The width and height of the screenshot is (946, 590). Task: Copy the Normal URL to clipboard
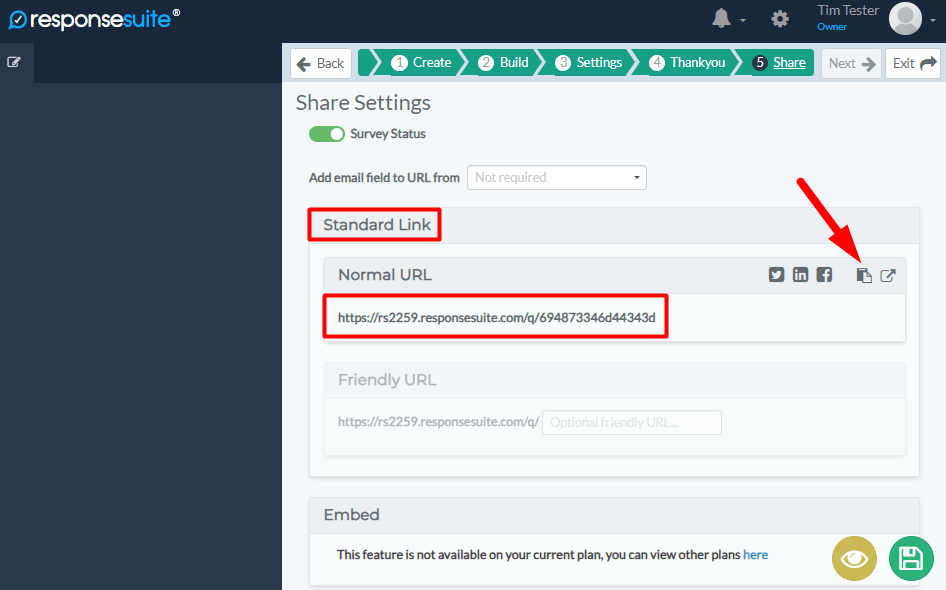[x=864, y=276]
